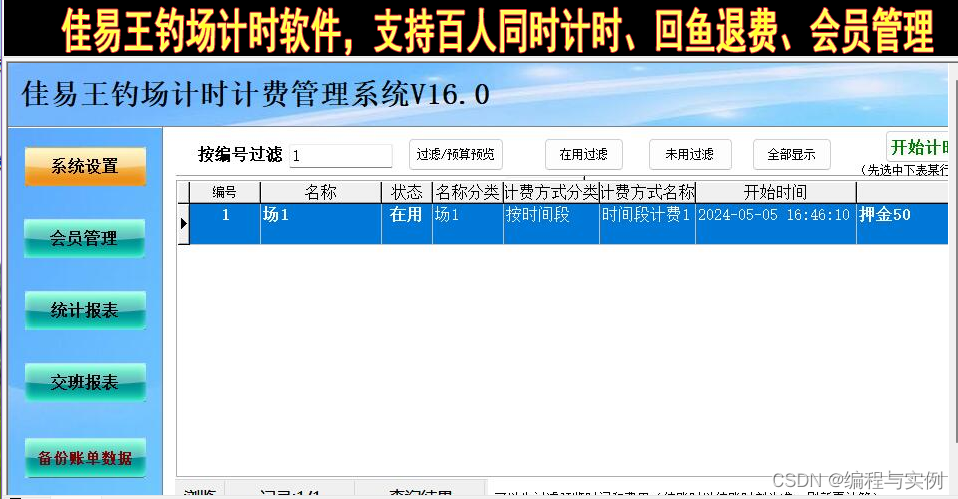Click the 按时间段 cell
This screenshot has width=958, height=499.
tap(551, 224)
